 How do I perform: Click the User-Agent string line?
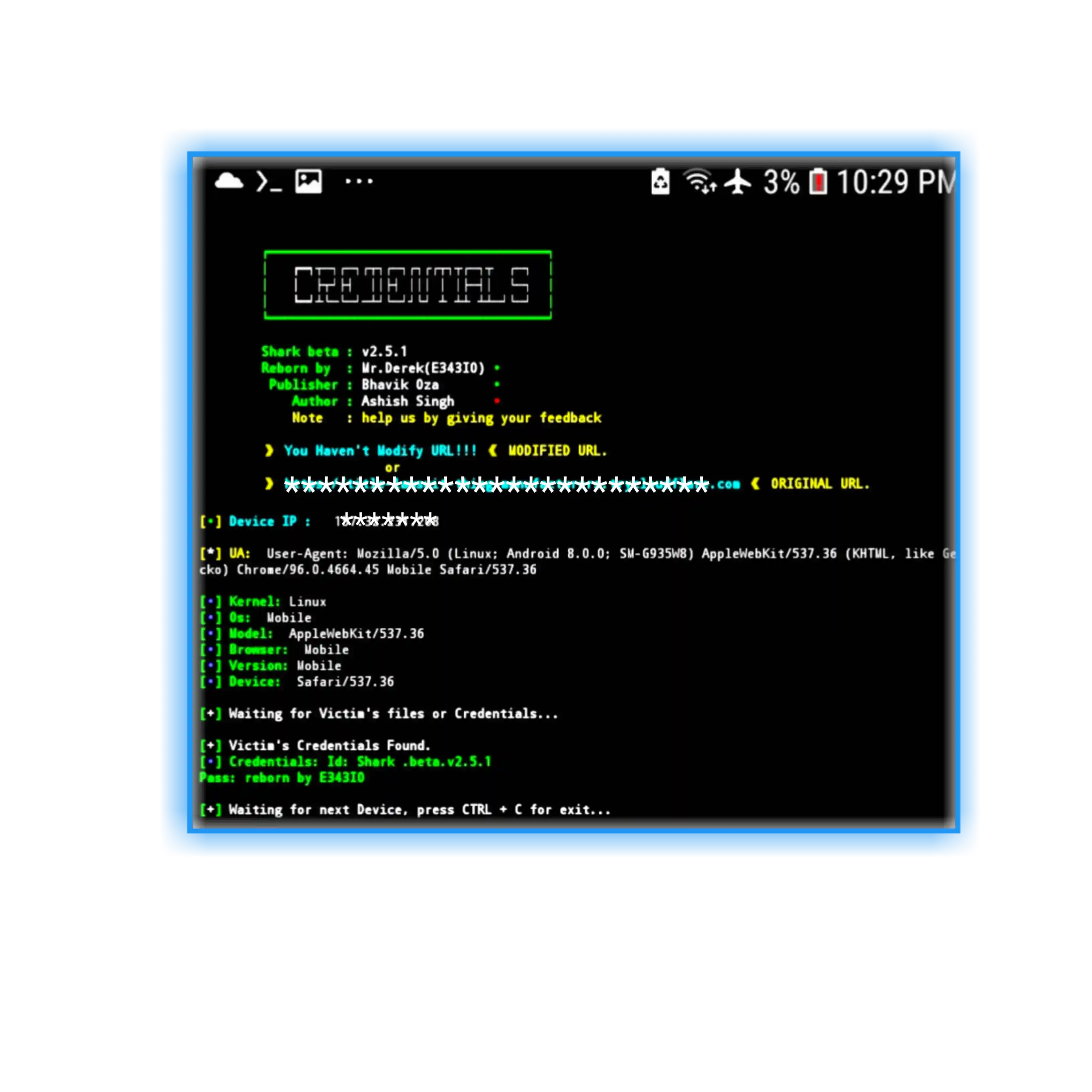(551, 554)
